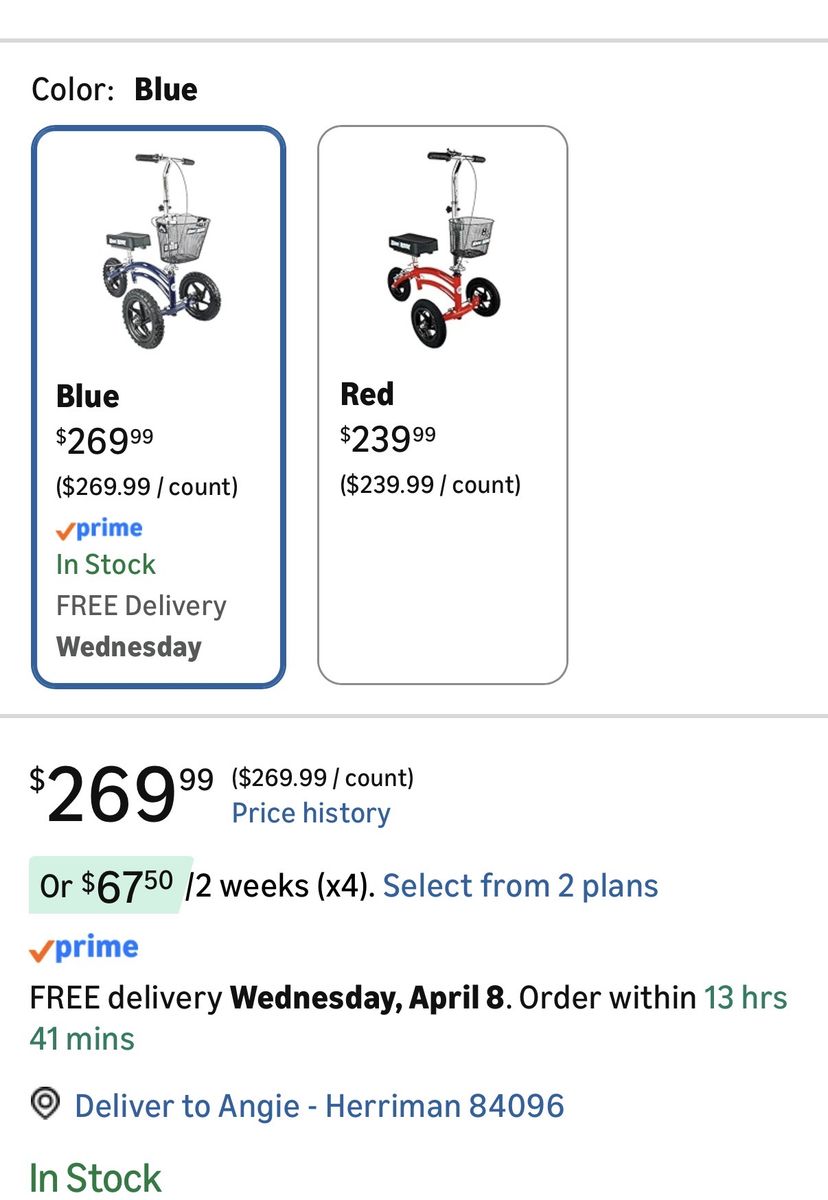Image resolution: width=828 pixels, height=1200 pixels.
Task: Click the prime logo above delivery date
Action: tap(84, 948)
